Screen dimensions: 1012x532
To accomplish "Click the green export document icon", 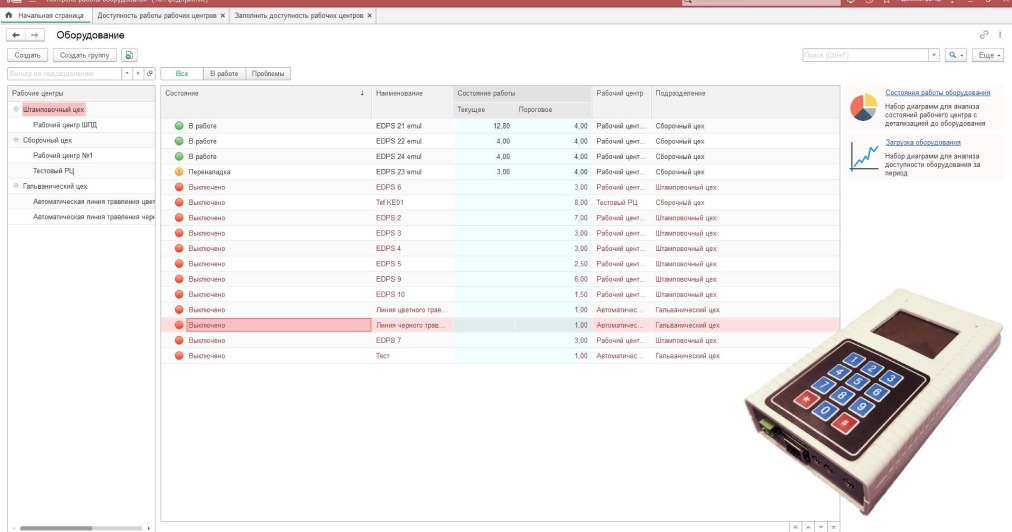I will 129,55.
